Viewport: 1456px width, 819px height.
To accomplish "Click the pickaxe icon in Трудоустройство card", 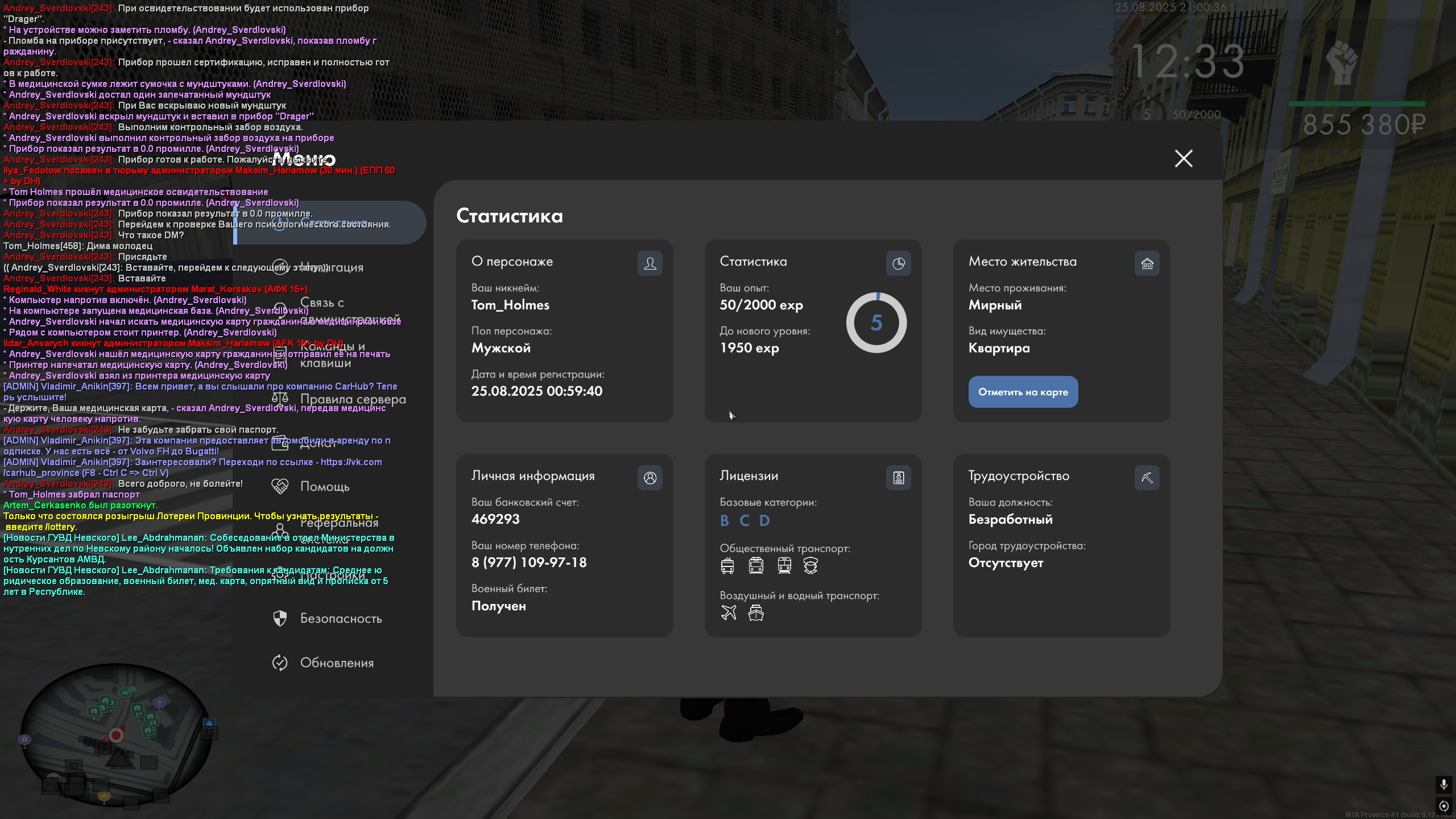I will pyautogui.click(x=1147, y=478).
